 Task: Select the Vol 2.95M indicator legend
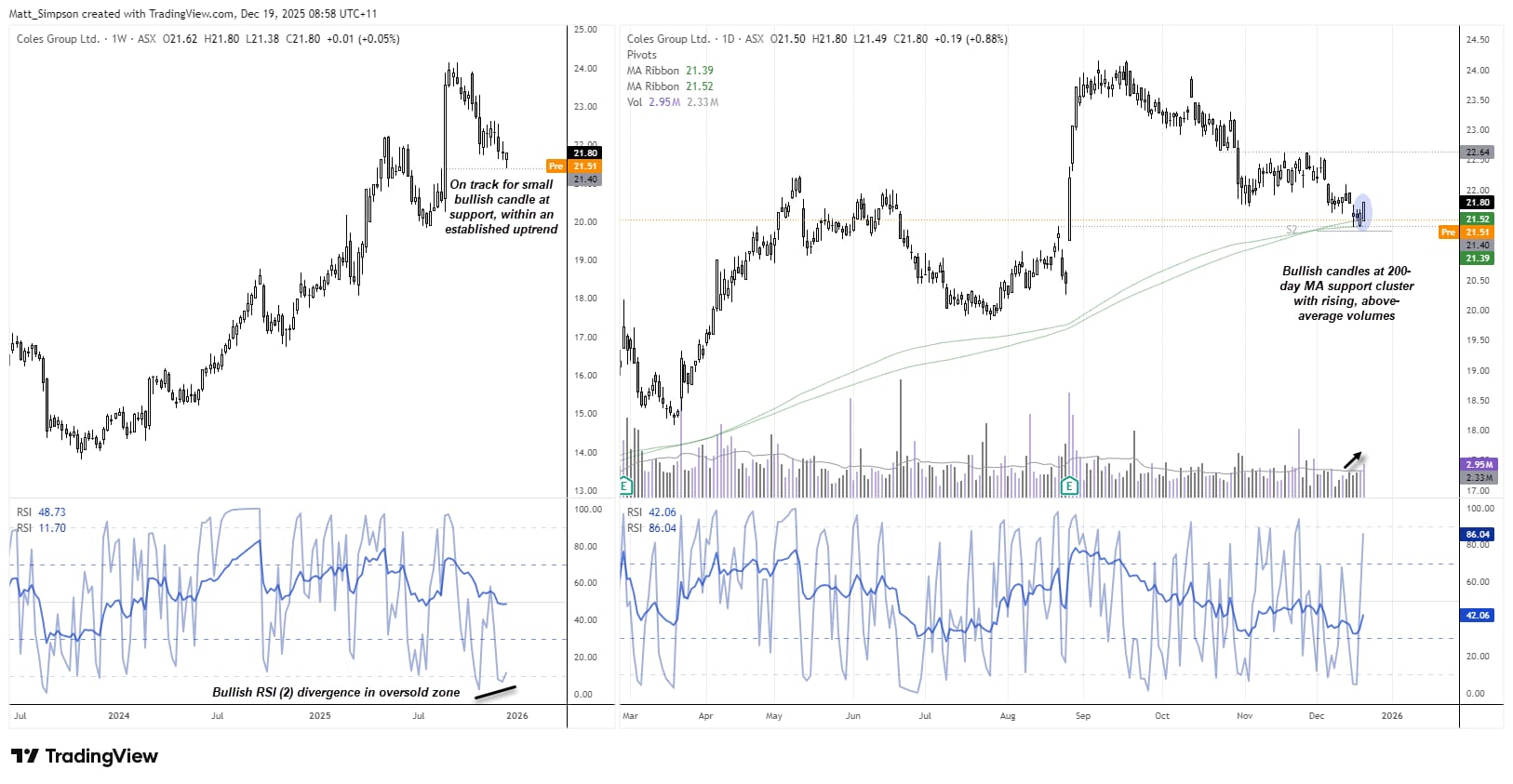673,102
